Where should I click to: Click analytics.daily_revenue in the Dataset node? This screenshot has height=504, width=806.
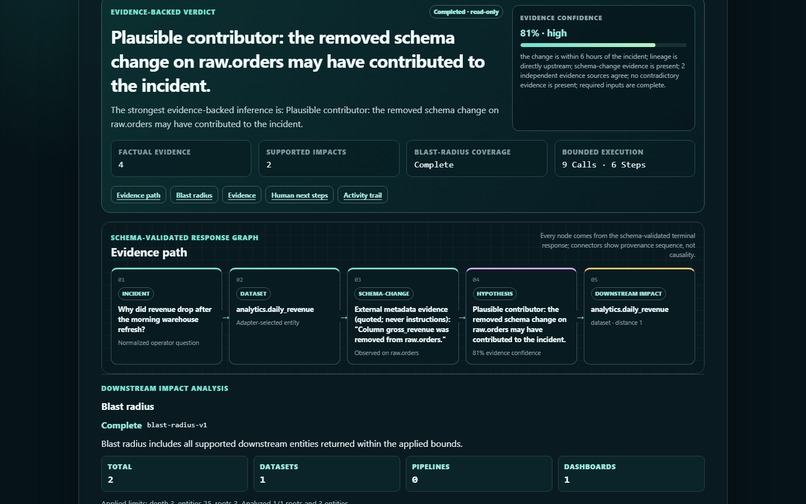[275, 310]
